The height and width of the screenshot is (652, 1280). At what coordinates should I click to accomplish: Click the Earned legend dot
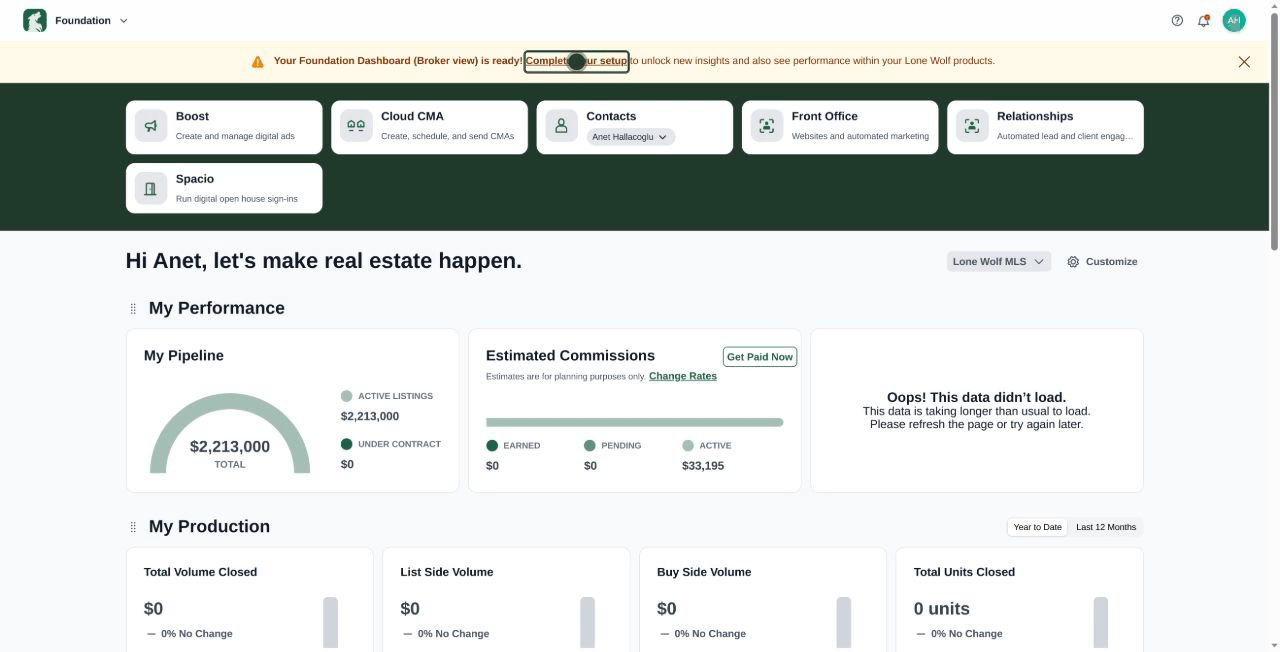tap(492, 446)
